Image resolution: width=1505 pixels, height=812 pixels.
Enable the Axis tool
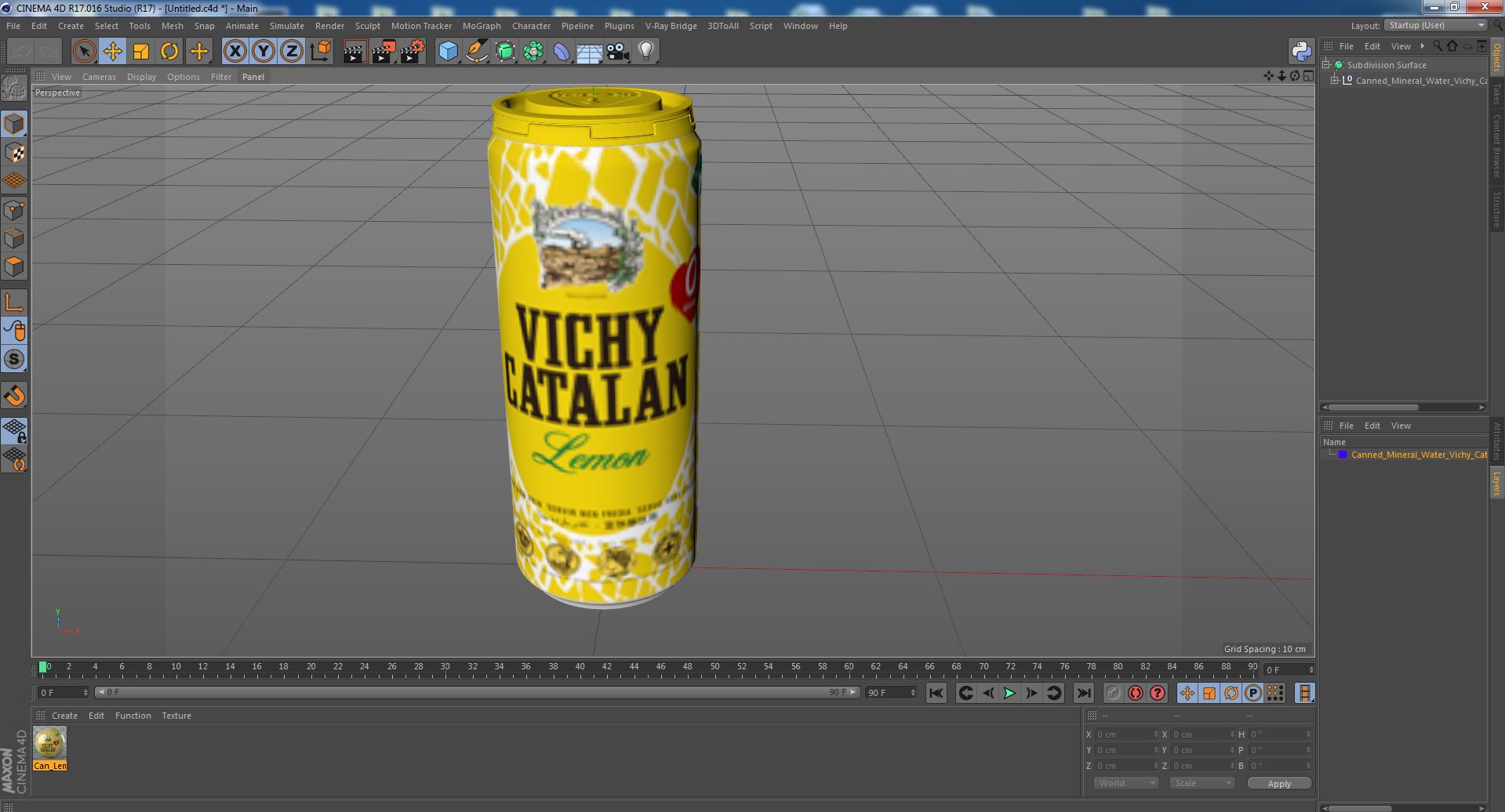pyautogui.click(x=14, y=303)
